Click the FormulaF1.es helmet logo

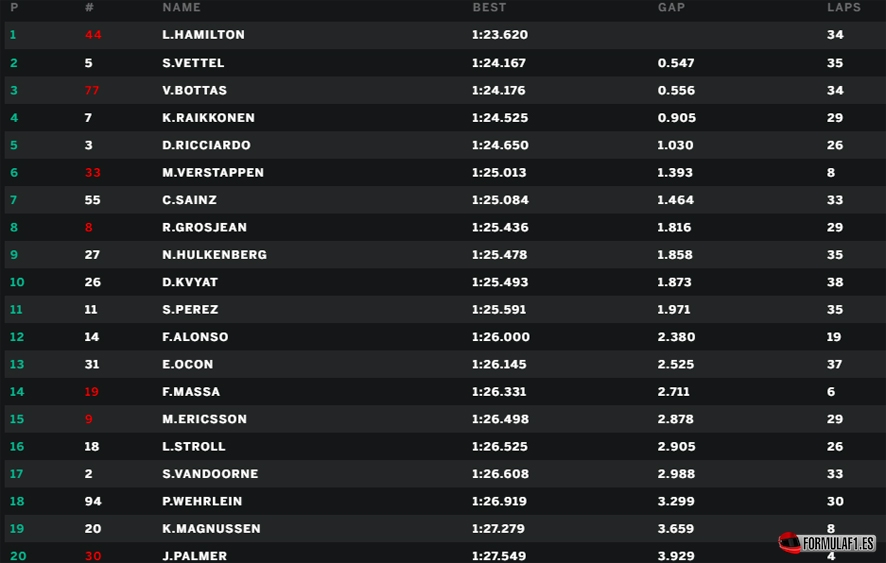pos(827,543)
